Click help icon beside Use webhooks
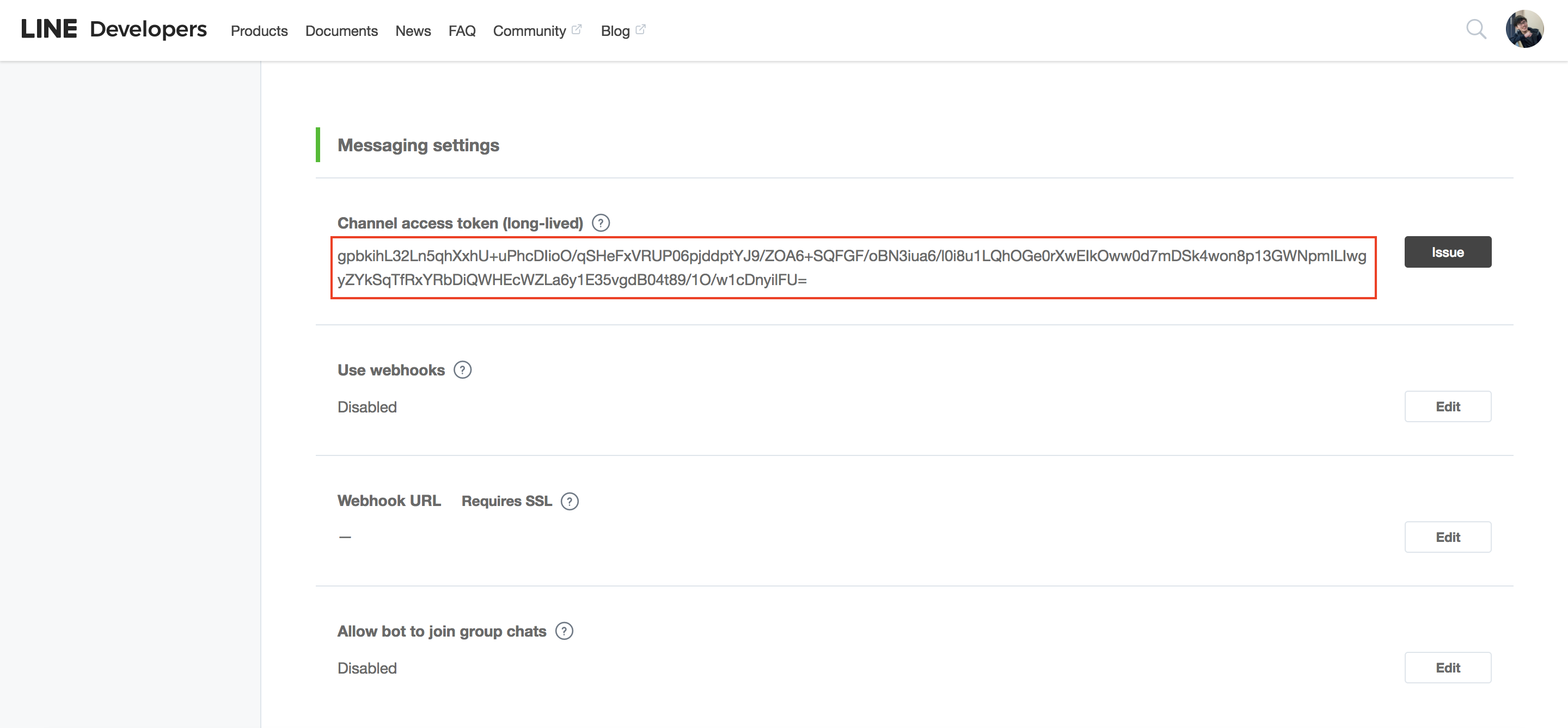Viewport: 1568px width, 728px height. tap(462, 370)
